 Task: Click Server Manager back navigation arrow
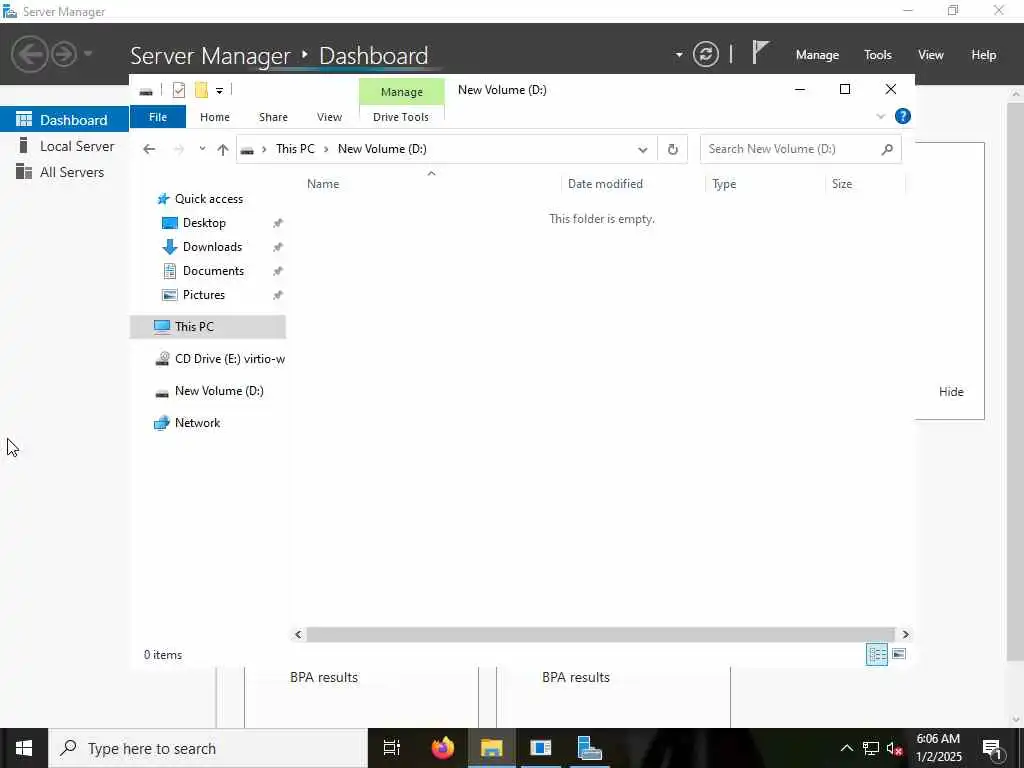[x=29, y=54]
